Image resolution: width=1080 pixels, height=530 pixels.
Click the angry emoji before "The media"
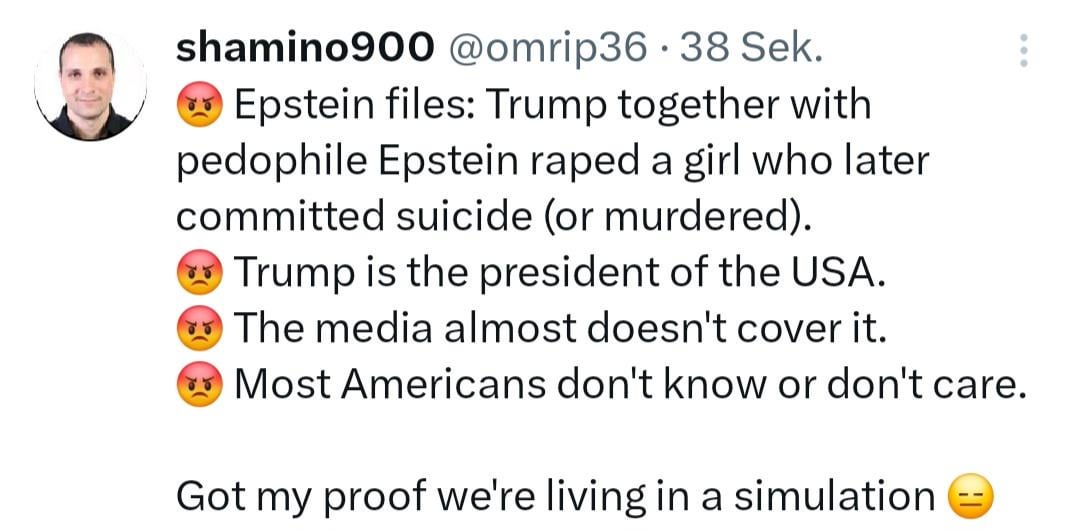click(200, 327)
